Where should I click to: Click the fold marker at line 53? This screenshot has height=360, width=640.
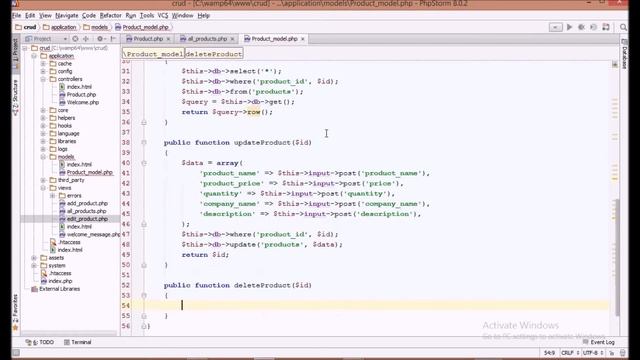tap(144, 296)
